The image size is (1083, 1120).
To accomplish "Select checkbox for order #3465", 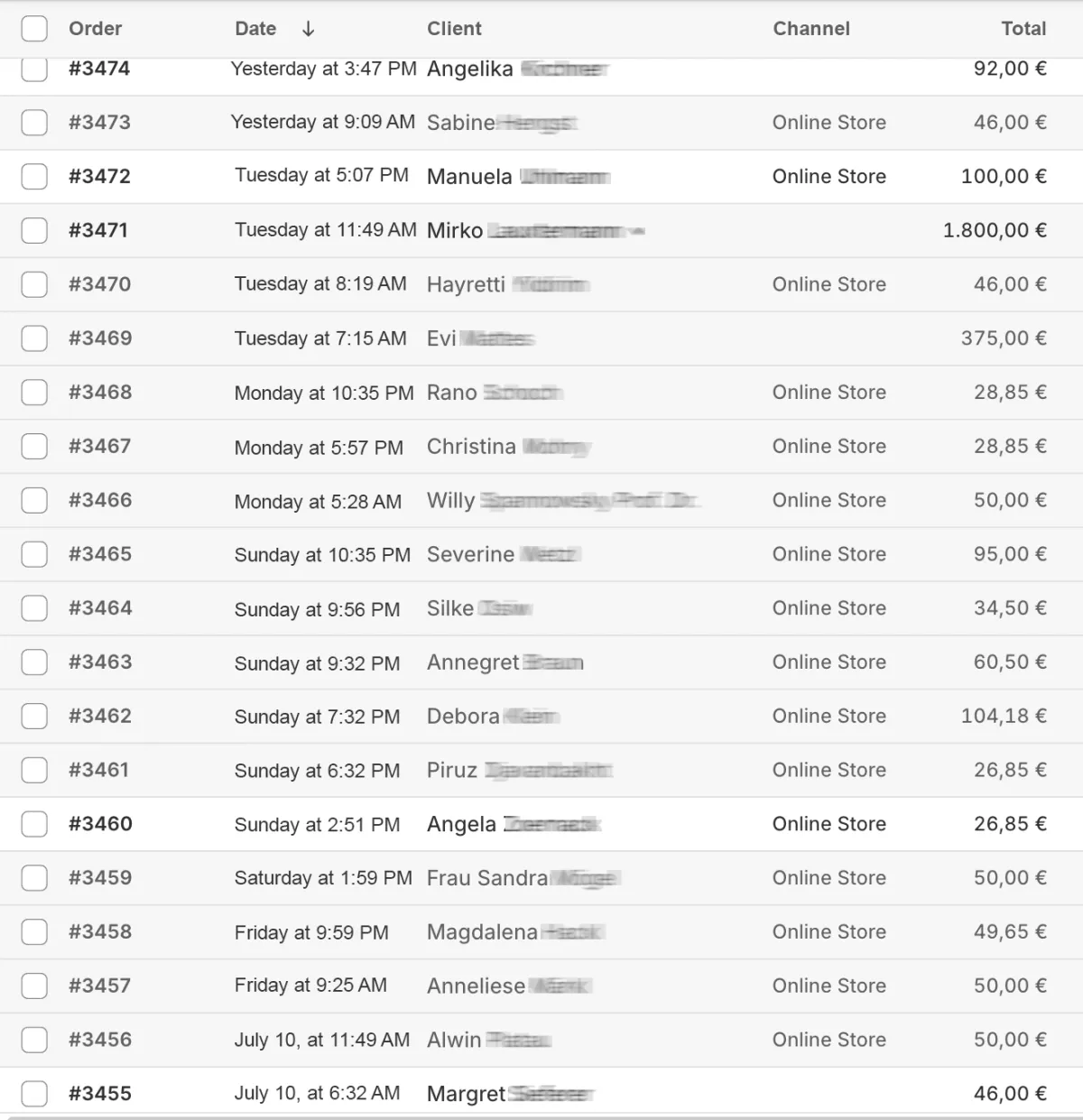I will [34, 554].
